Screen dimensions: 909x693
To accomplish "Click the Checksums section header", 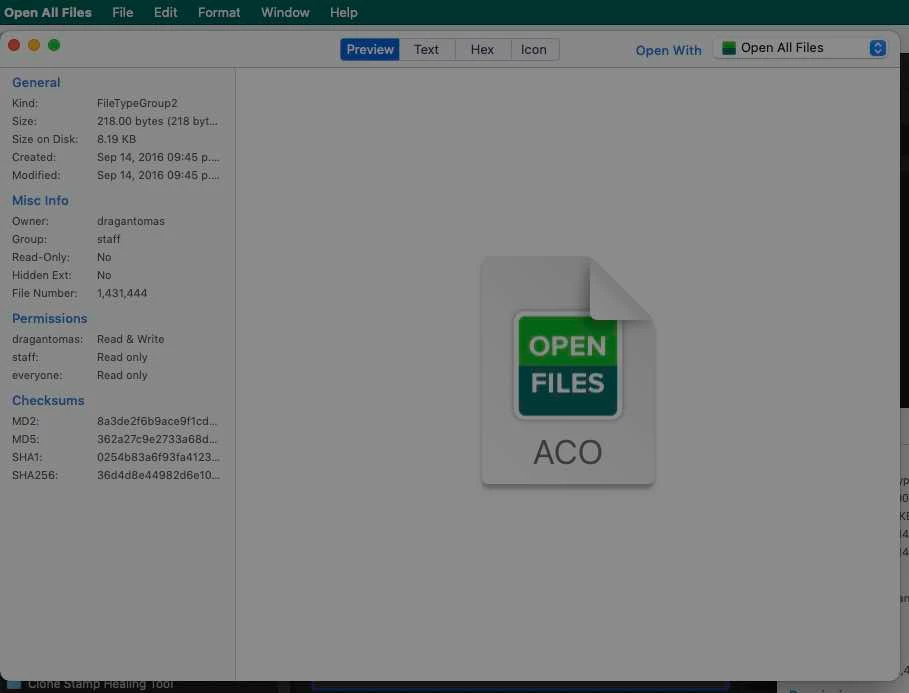I will coord(48,401).
